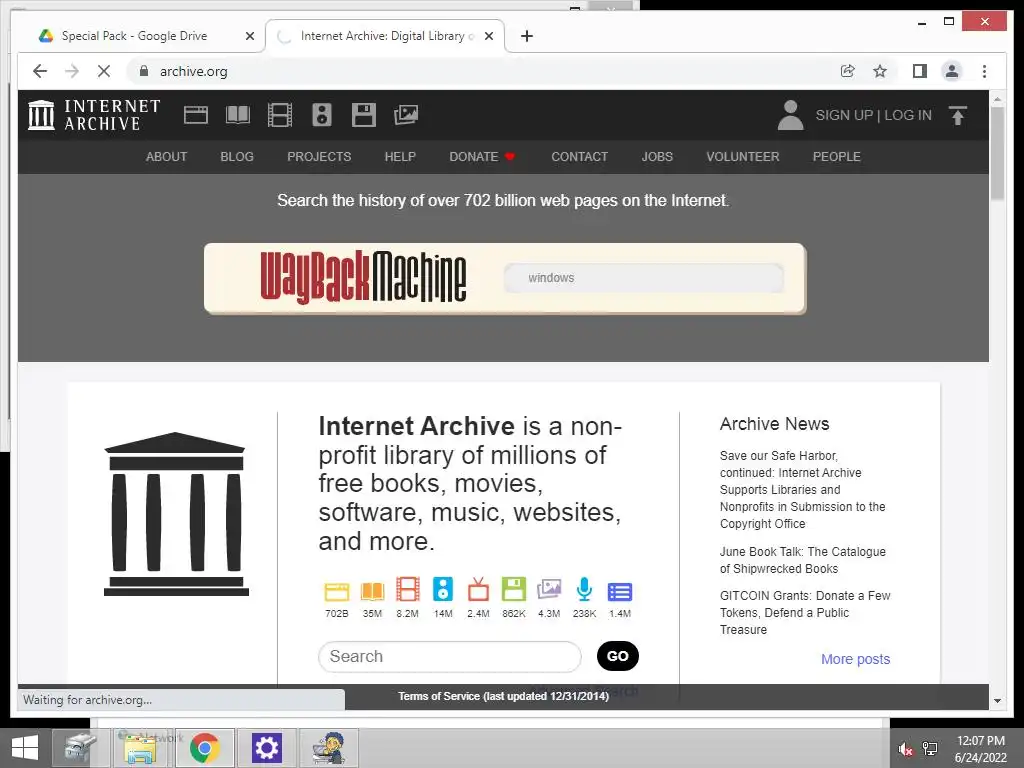This screenshot has height=768, width=1024.
Task: Open the BLOG menu item
Action: pyautogui.click(x=237, y=157)
